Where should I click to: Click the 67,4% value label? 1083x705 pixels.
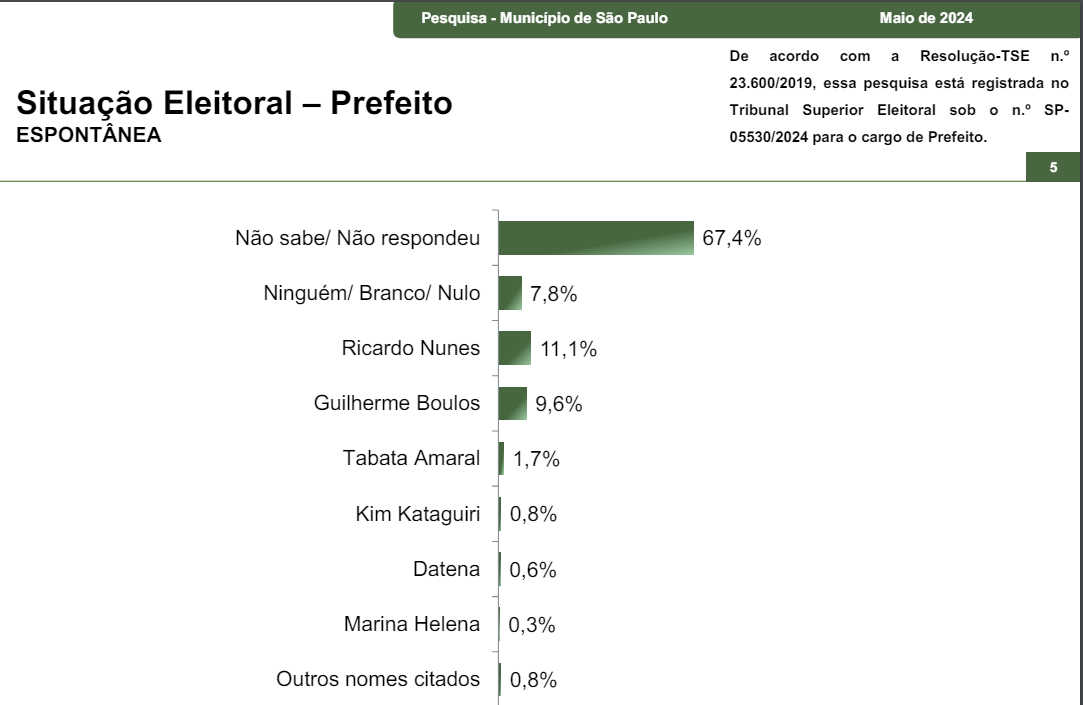(x=731, y=238)
